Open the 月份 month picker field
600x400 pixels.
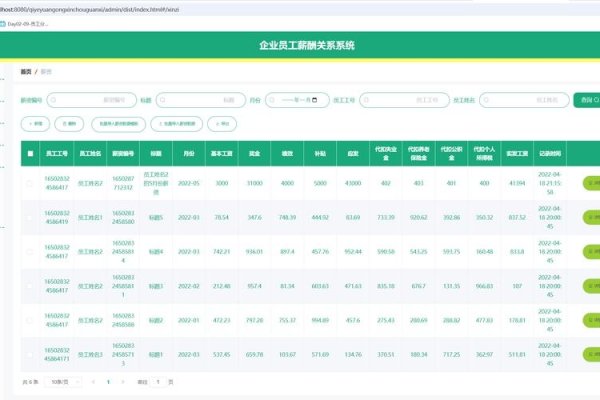tap(297, 100)
